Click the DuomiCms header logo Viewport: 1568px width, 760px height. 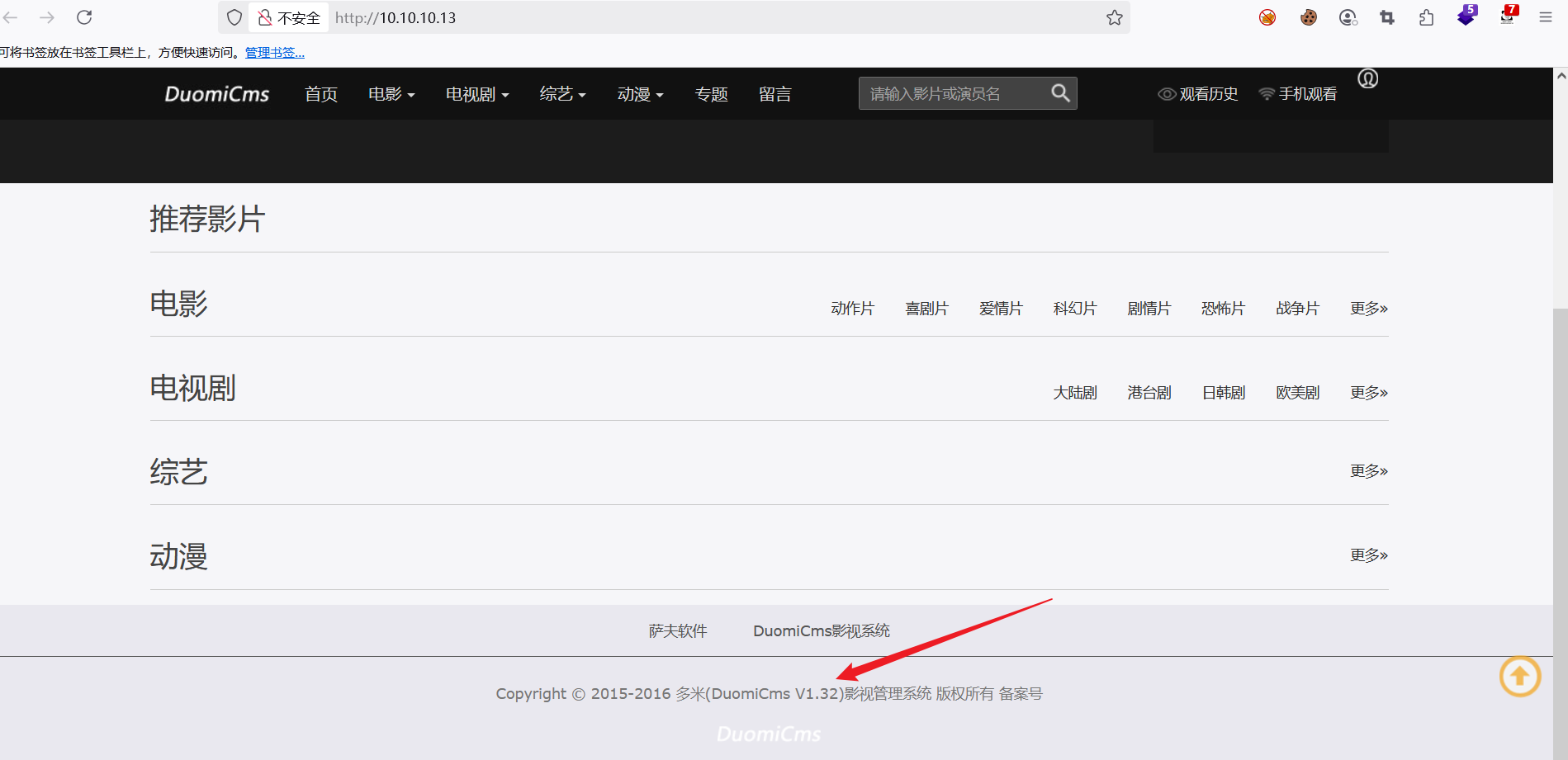(217, 94)
